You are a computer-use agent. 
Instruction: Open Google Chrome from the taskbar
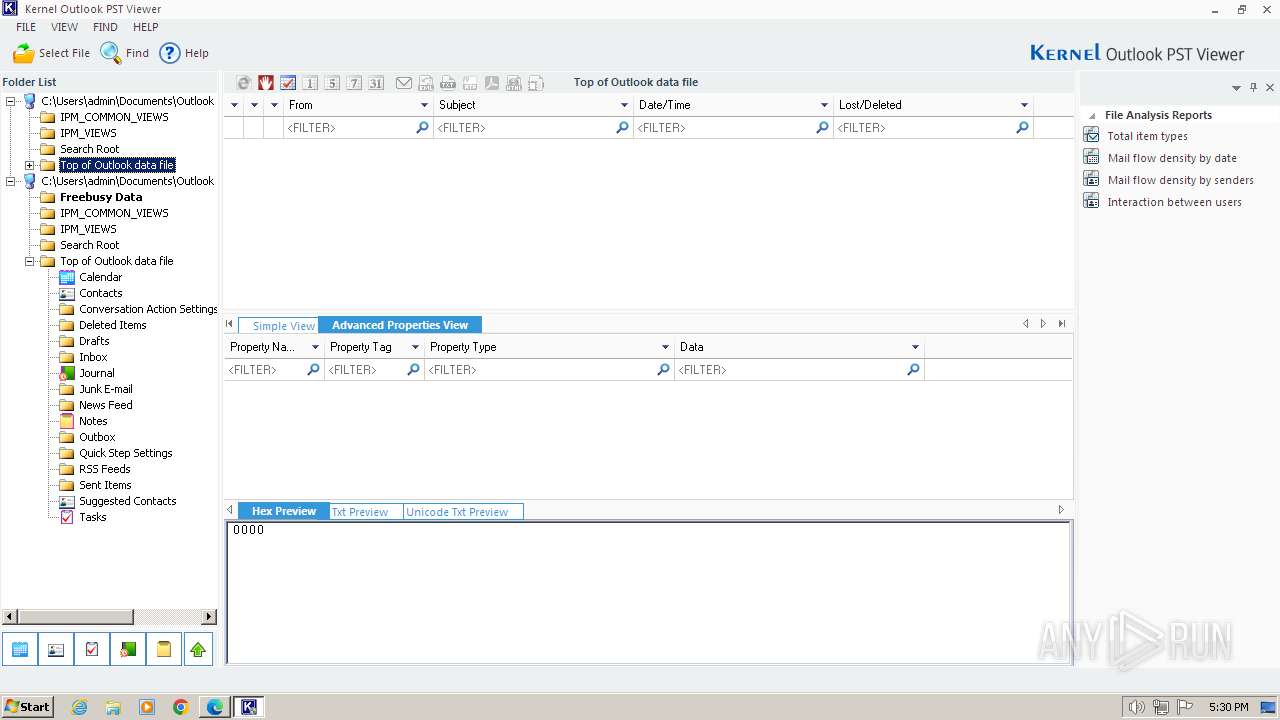(x=181, y=707)
